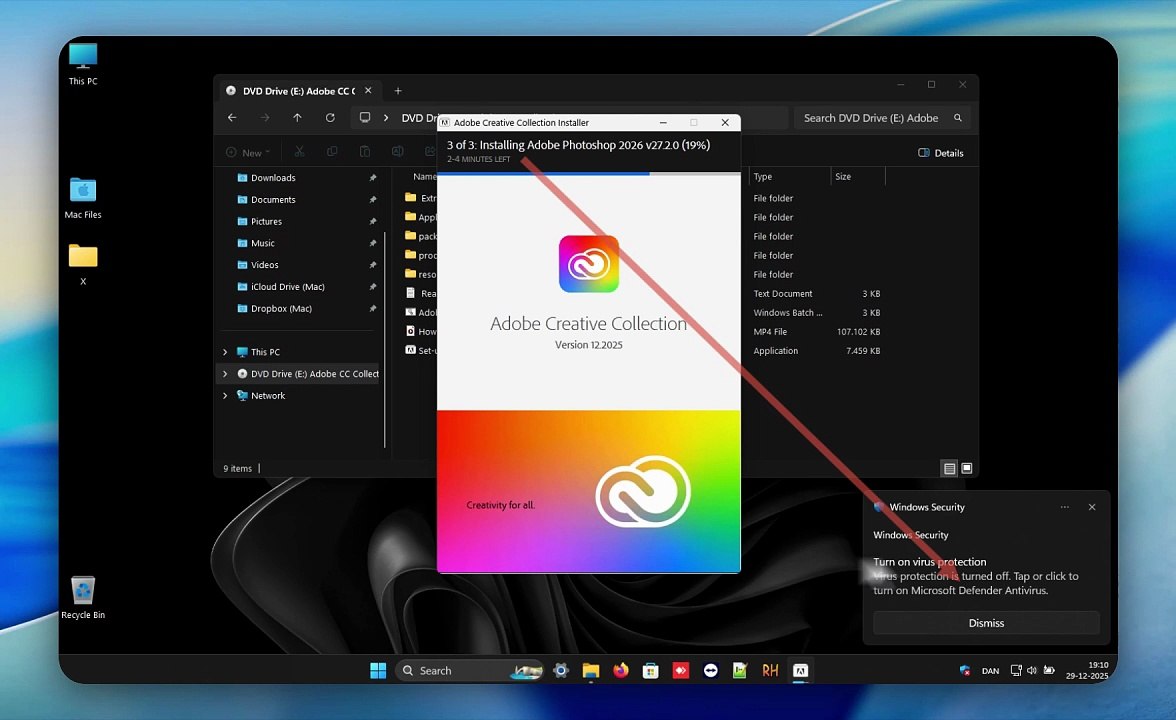Viewport: 1176px width, 720px height.
Task: Click the Refresh button in Explorer toolbar
Action: (330, 118)
